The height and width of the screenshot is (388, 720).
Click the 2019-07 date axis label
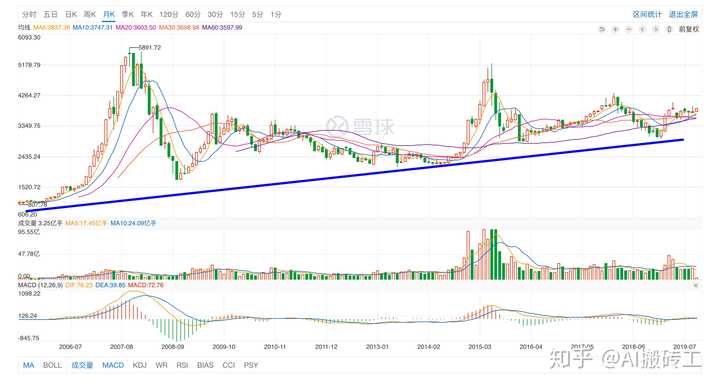tap(684, 347)
